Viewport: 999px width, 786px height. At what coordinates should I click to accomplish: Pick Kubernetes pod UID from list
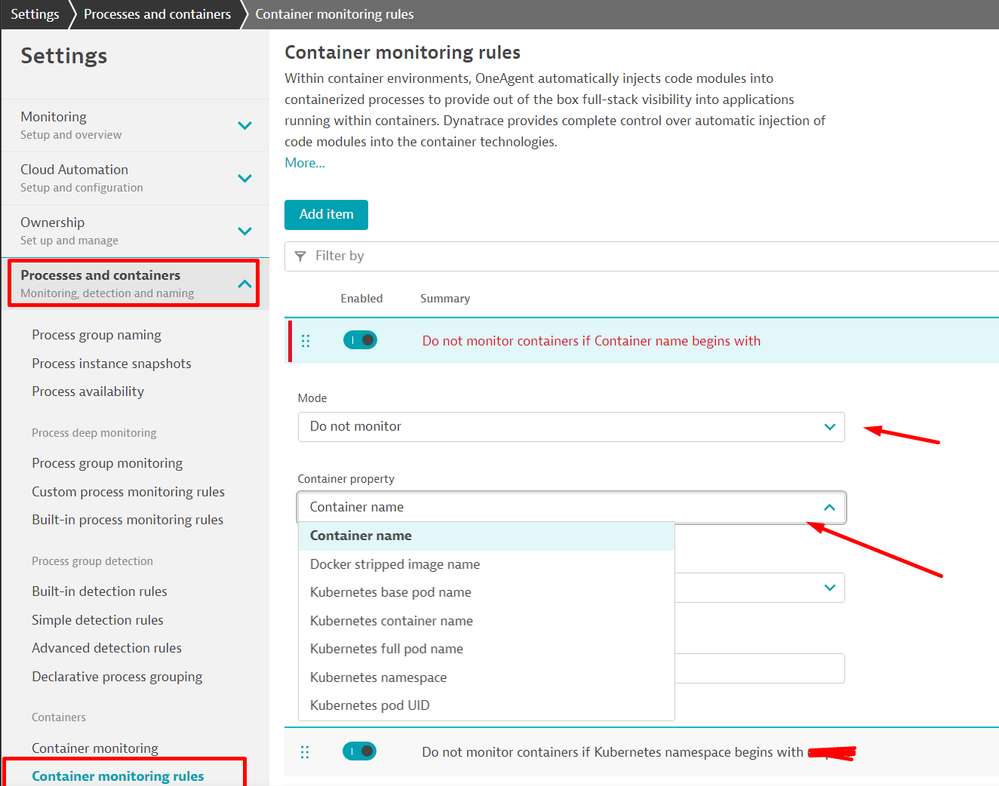coord(369,705)
